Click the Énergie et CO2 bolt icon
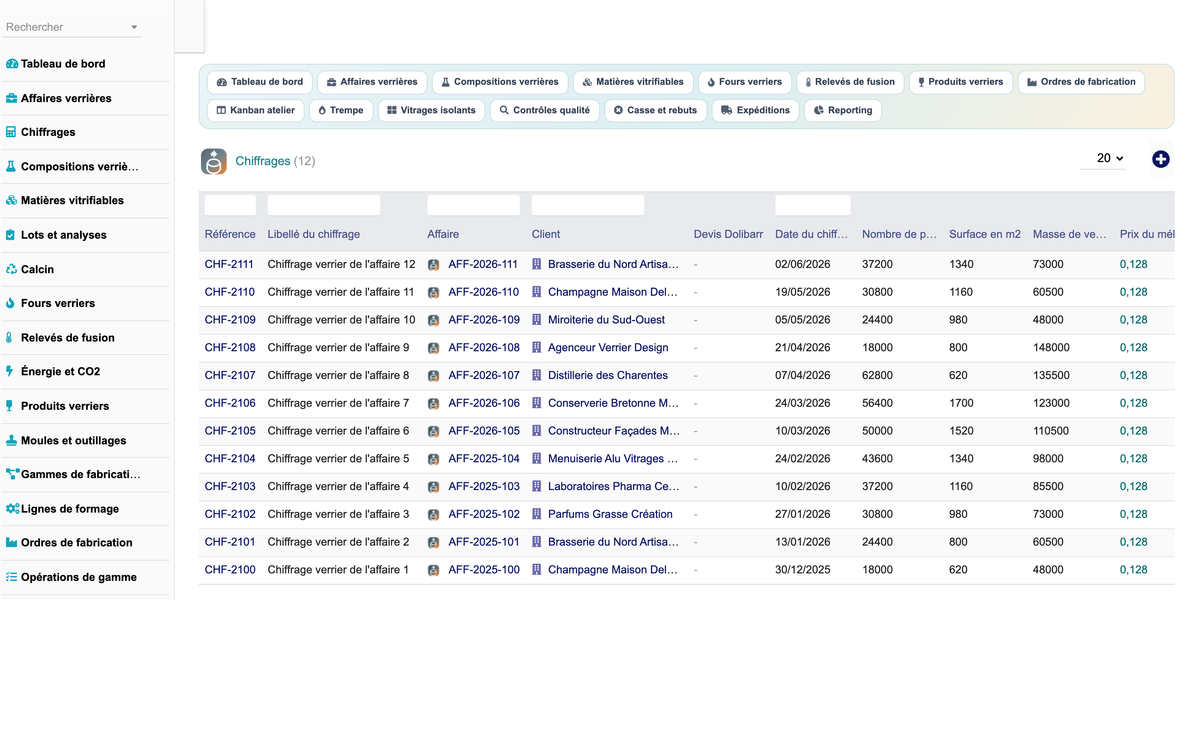1200x743 pixels. 10,371
